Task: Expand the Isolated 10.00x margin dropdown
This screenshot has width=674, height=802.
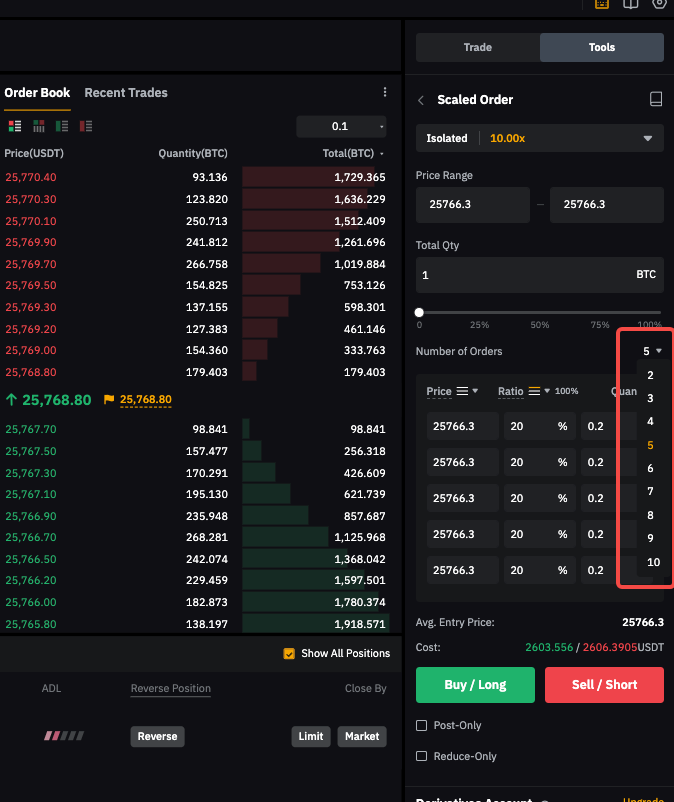Action: (539, 138)
